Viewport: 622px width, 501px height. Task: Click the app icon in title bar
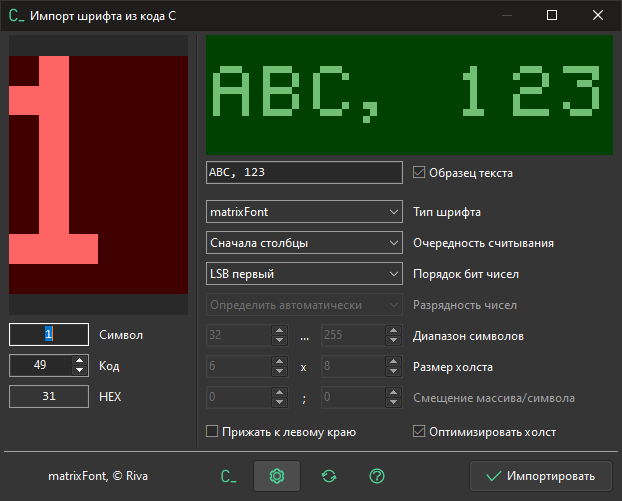[16, 15]
